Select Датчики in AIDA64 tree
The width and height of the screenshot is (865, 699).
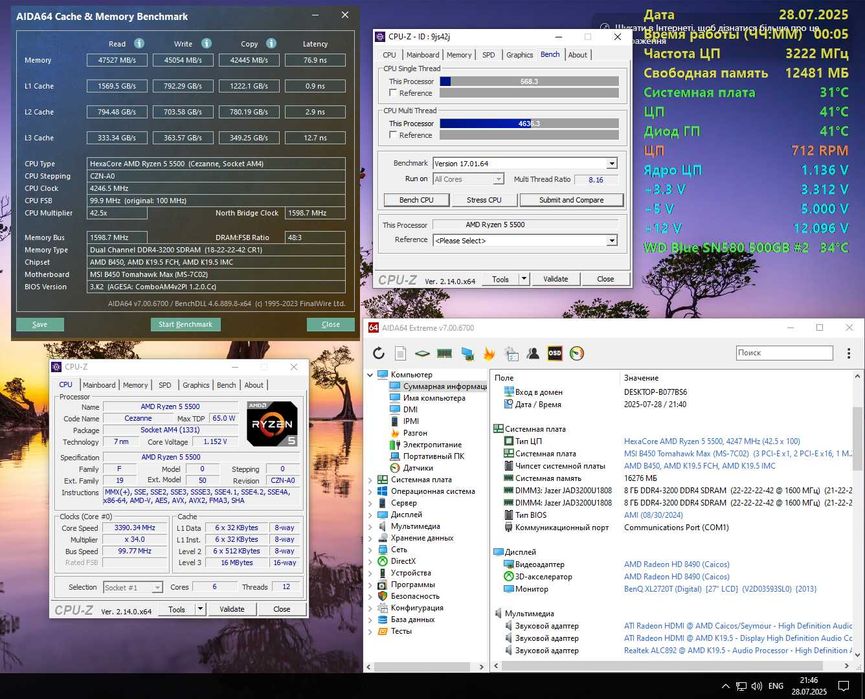pos(418,468)
